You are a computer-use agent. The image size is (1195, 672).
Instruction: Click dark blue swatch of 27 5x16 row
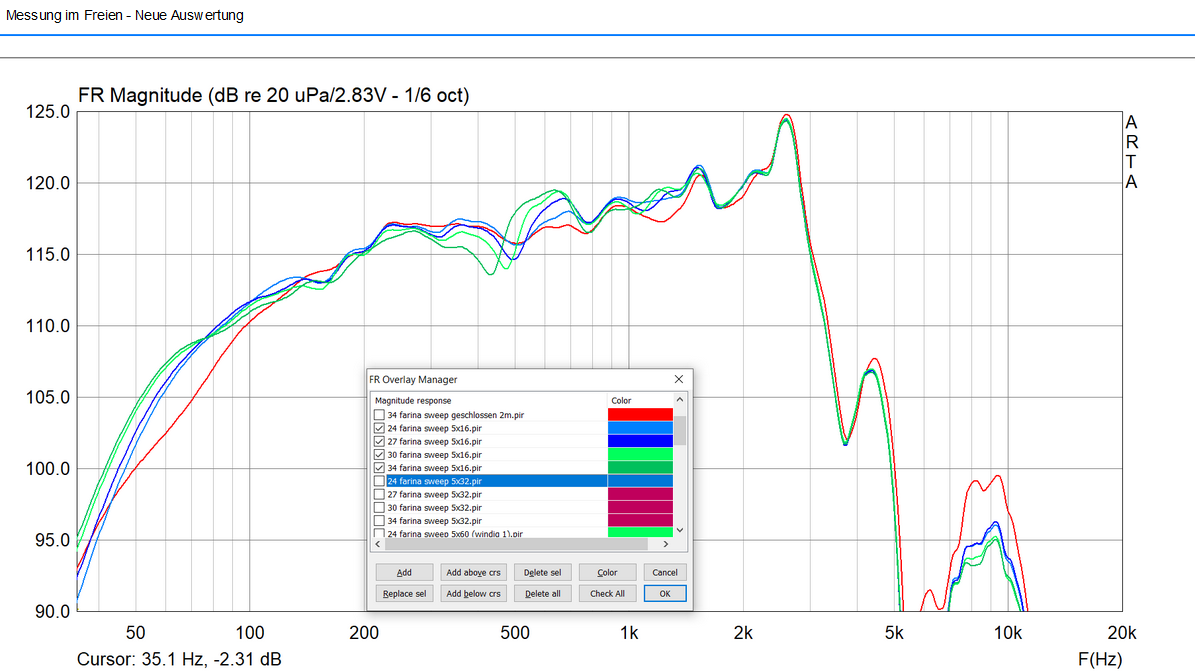pos(640,441)
